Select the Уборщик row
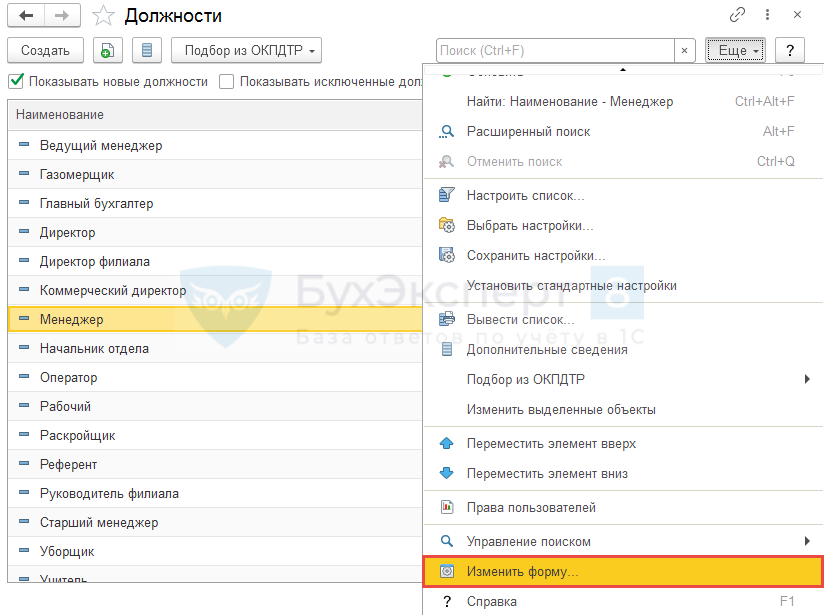This screenshot has width=824, height=615. (x=215, y=551)
